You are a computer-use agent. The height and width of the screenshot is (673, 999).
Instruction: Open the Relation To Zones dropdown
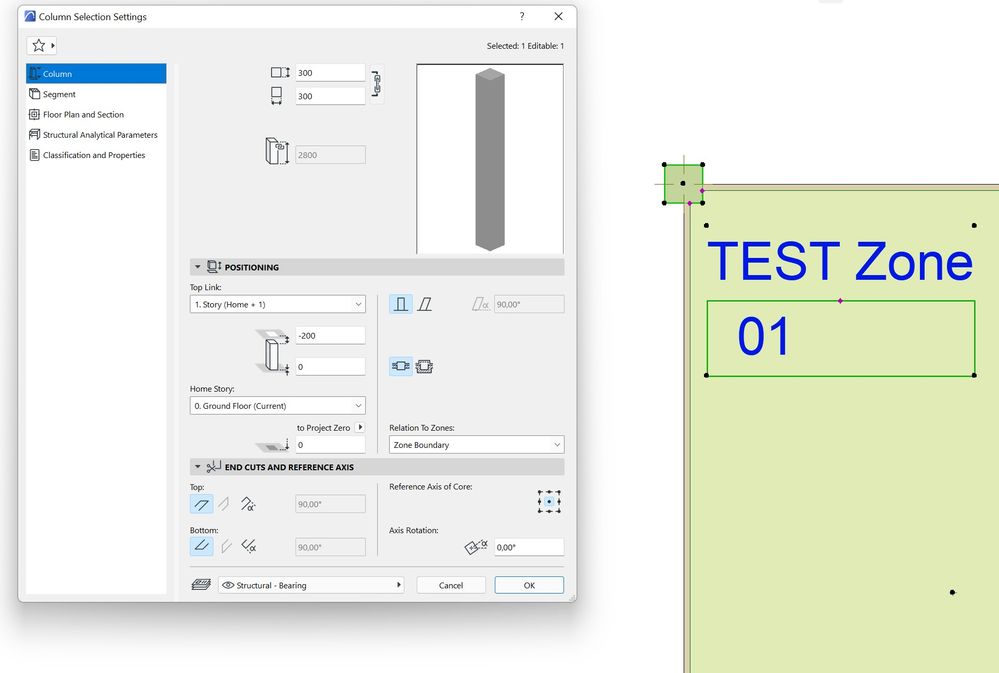pyautogui.click(x=477, y=445)
